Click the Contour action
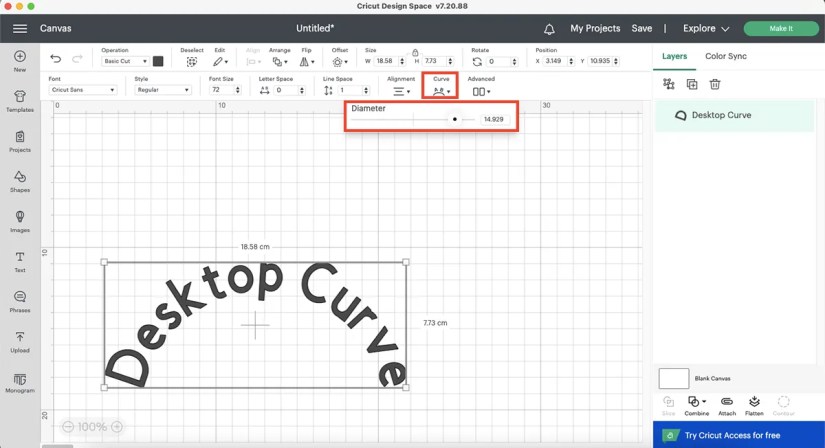The image size is (825, 448). (783, 406)
